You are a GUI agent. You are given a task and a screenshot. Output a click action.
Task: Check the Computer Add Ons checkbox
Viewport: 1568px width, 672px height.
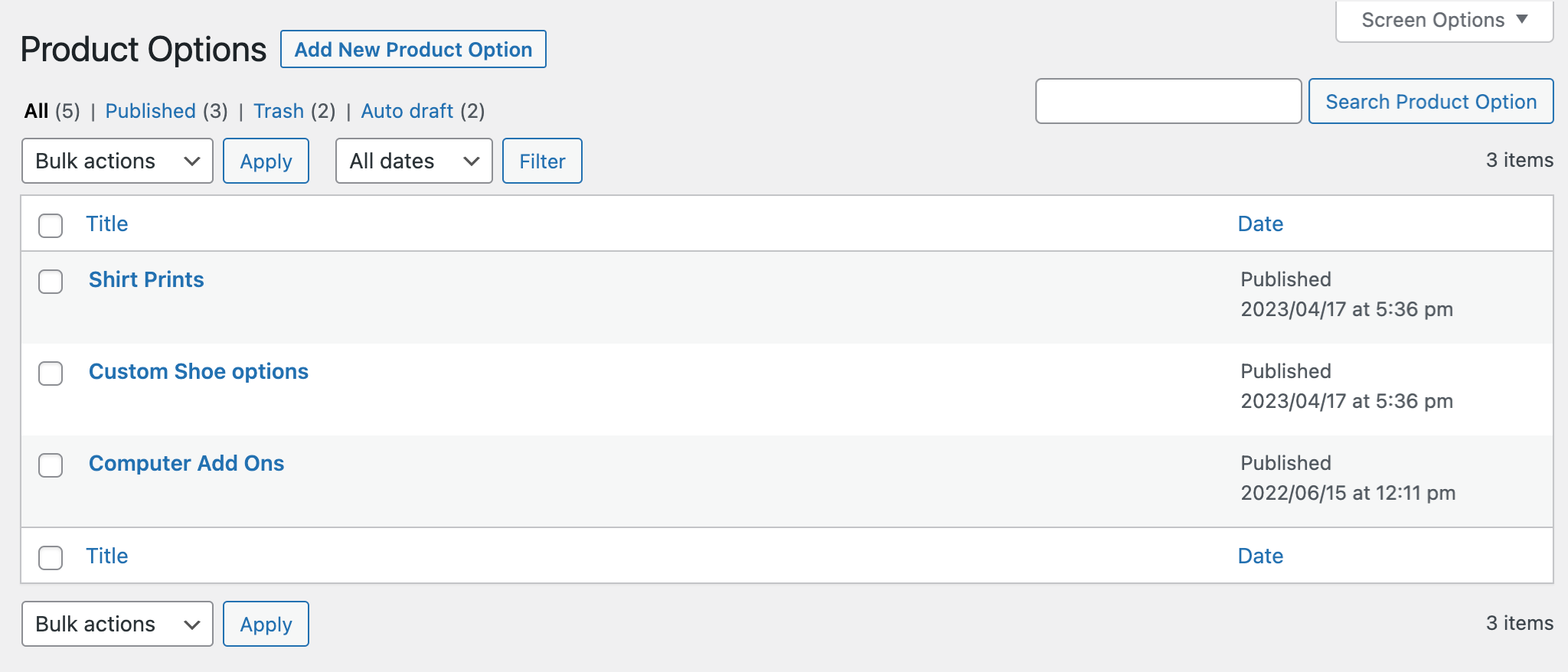point(51,465)
